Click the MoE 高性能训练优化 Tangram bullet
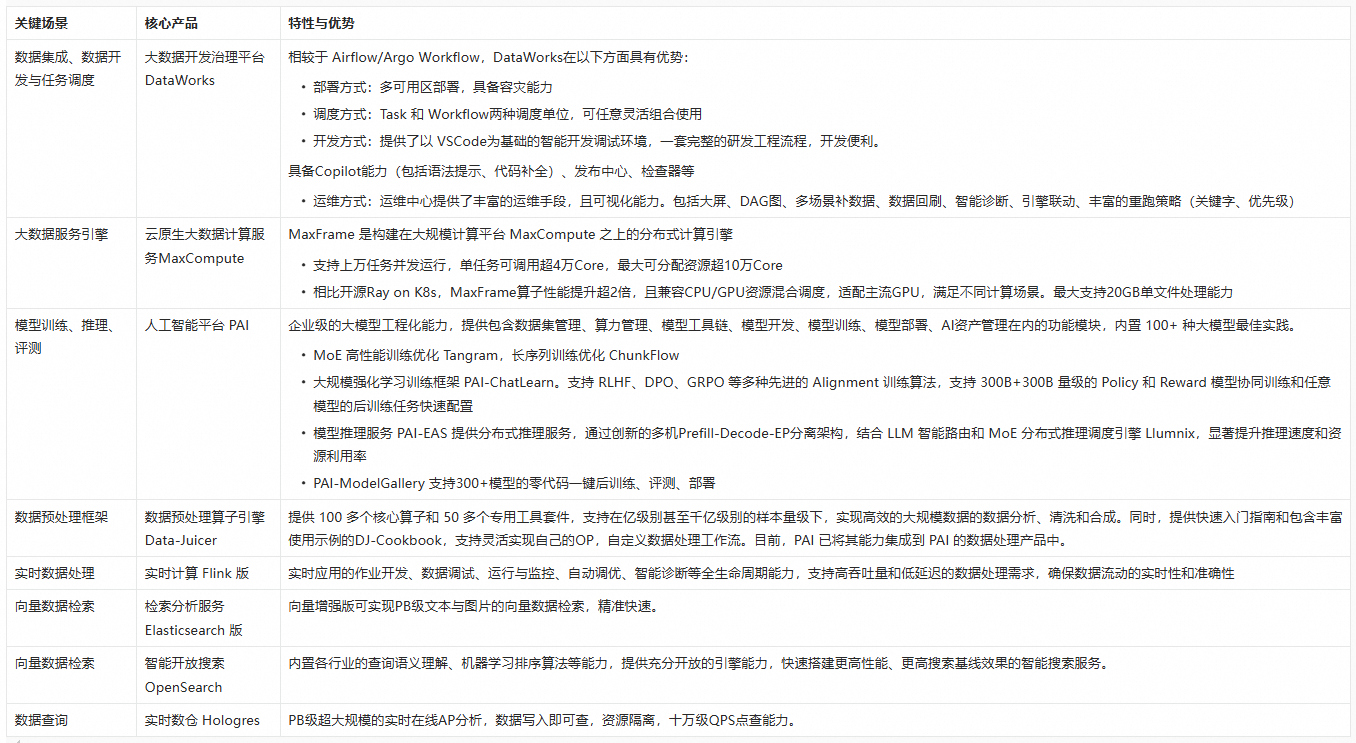 tap(496, 355)
